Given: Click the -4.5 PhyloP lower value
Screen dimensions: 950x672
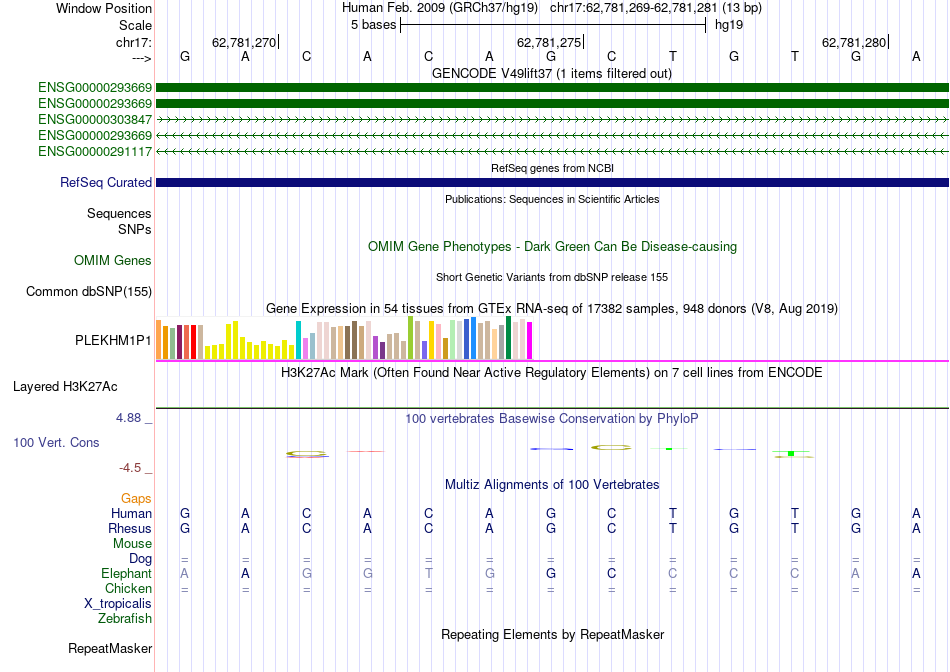Looking at the screenshot, I should (130, 468).
